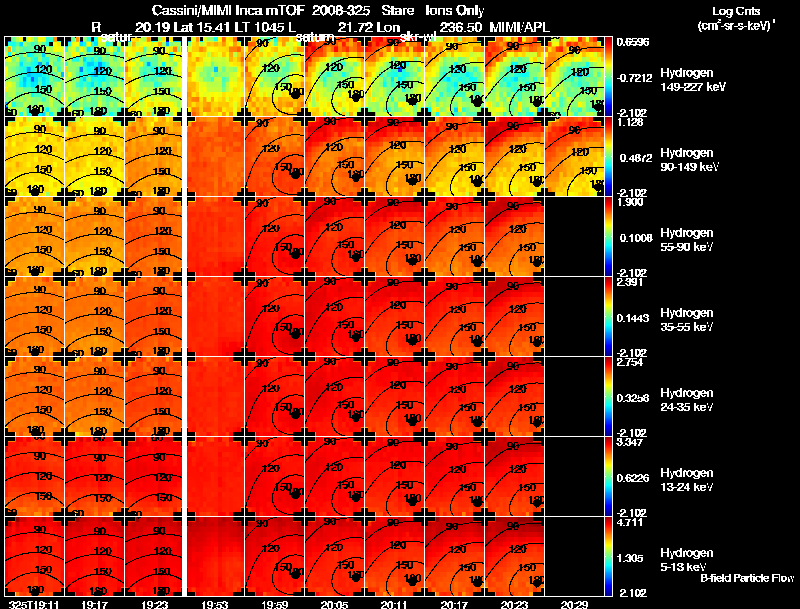The width and height of the screenshot is (800, 609).
Task: Open the 149-227 keV panel at 19:53
Action: 214,77
